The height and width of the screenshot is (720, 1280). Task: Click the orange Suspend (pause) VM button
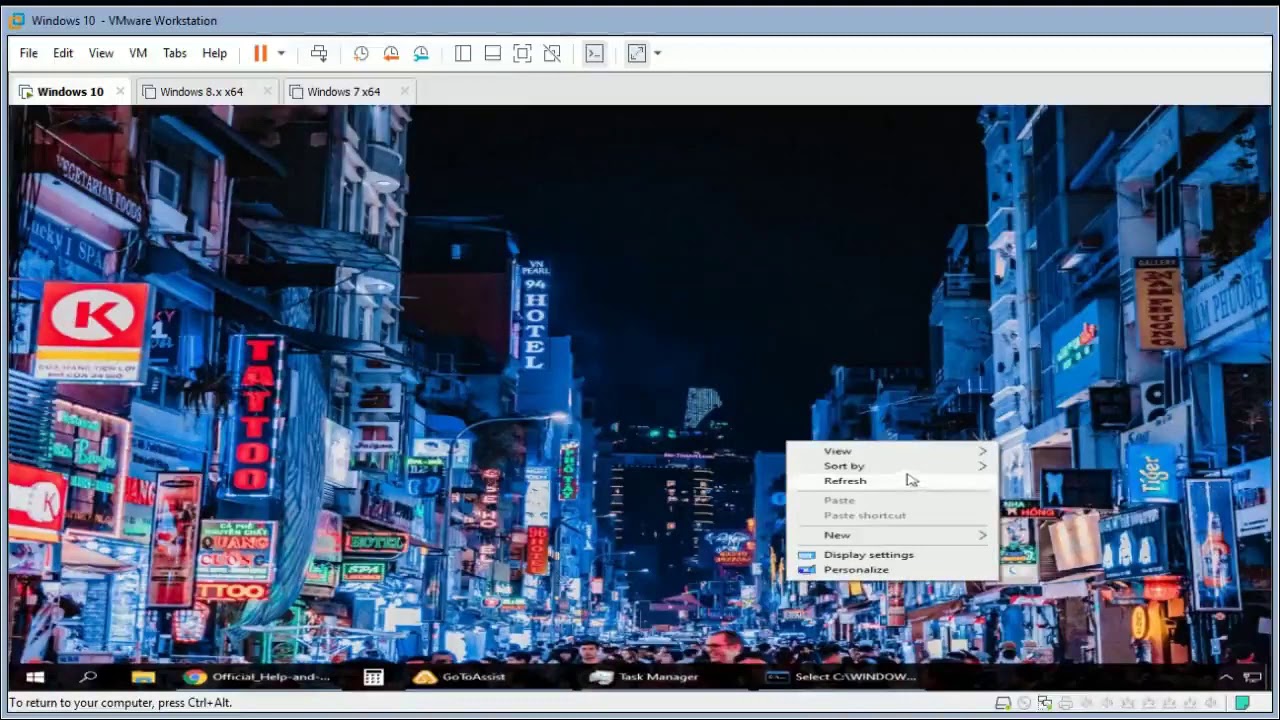(x=260, y=53)
